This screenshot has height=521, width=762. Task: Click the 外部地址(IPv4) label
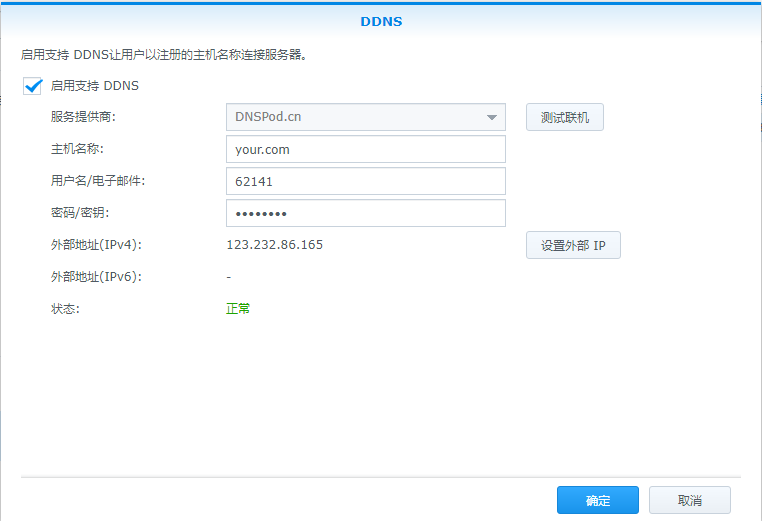point(96,245)
